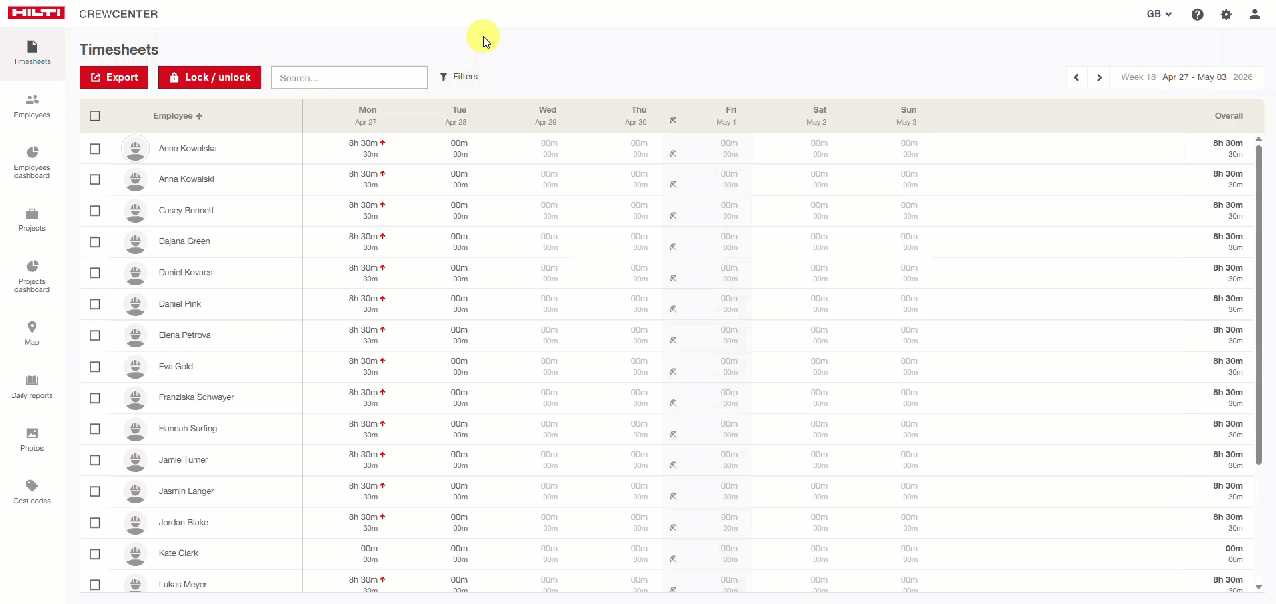1276x604 pixels.
Task: Expand the GB language dropdown
Action: 1159,15
